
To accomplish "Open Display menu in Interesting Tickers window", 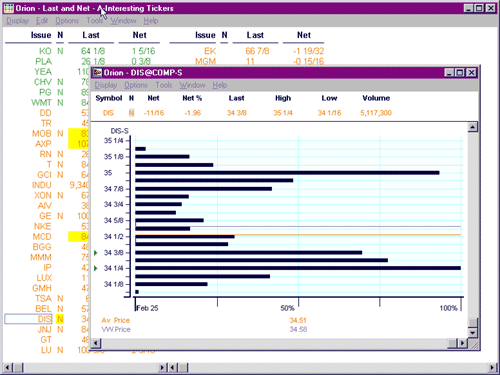I will pyautogui.click(x=17, y=21).
